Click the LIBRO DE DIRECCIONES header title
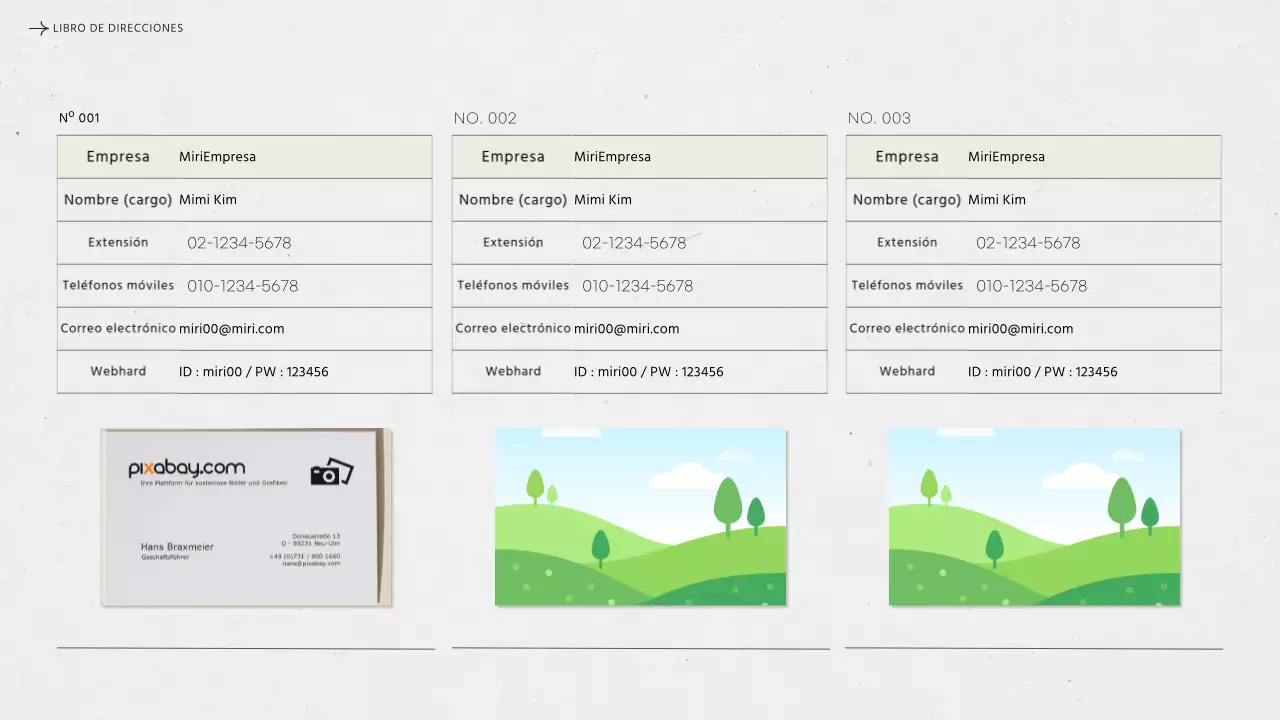This screenshot has width=1280, height=720. [118, 28]
